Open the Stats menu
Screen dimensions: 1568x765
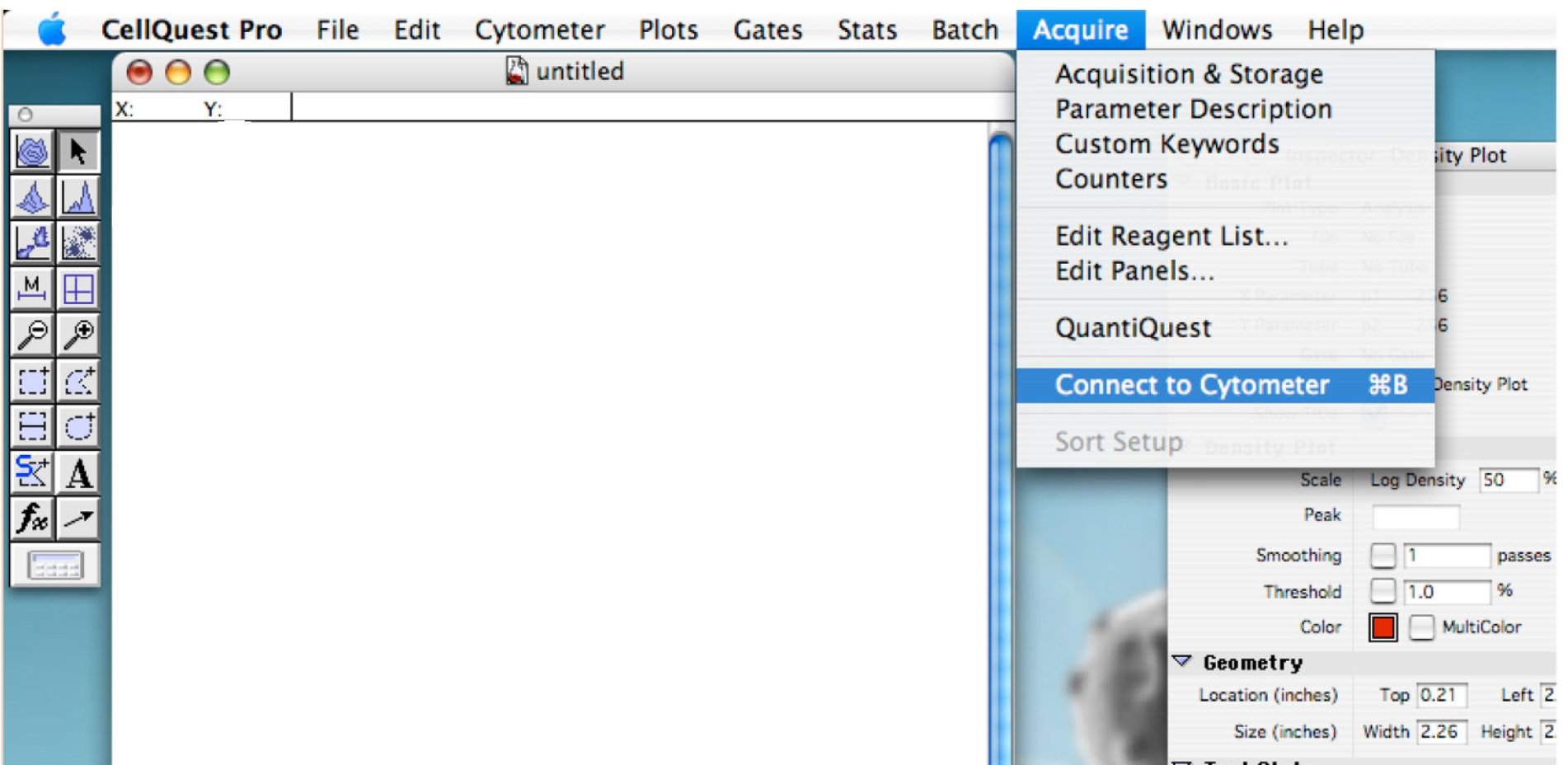867,30
